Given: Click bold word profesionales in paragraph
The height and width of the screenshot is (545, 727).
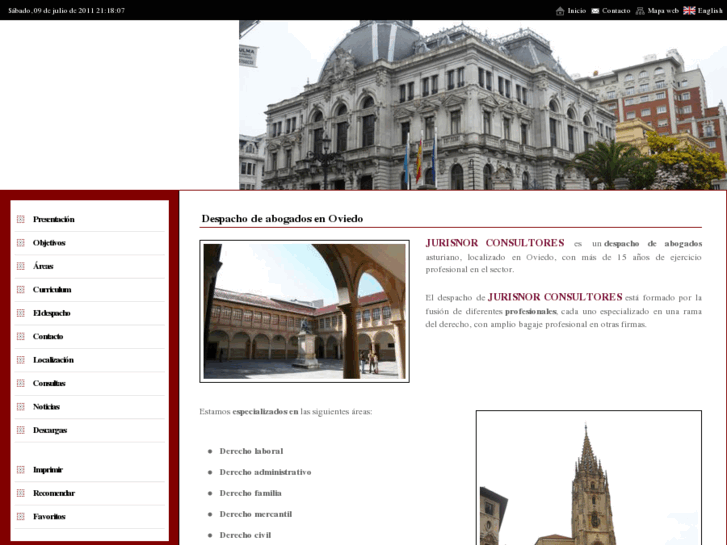Looking at the screenshot, I should pos(531,311).
